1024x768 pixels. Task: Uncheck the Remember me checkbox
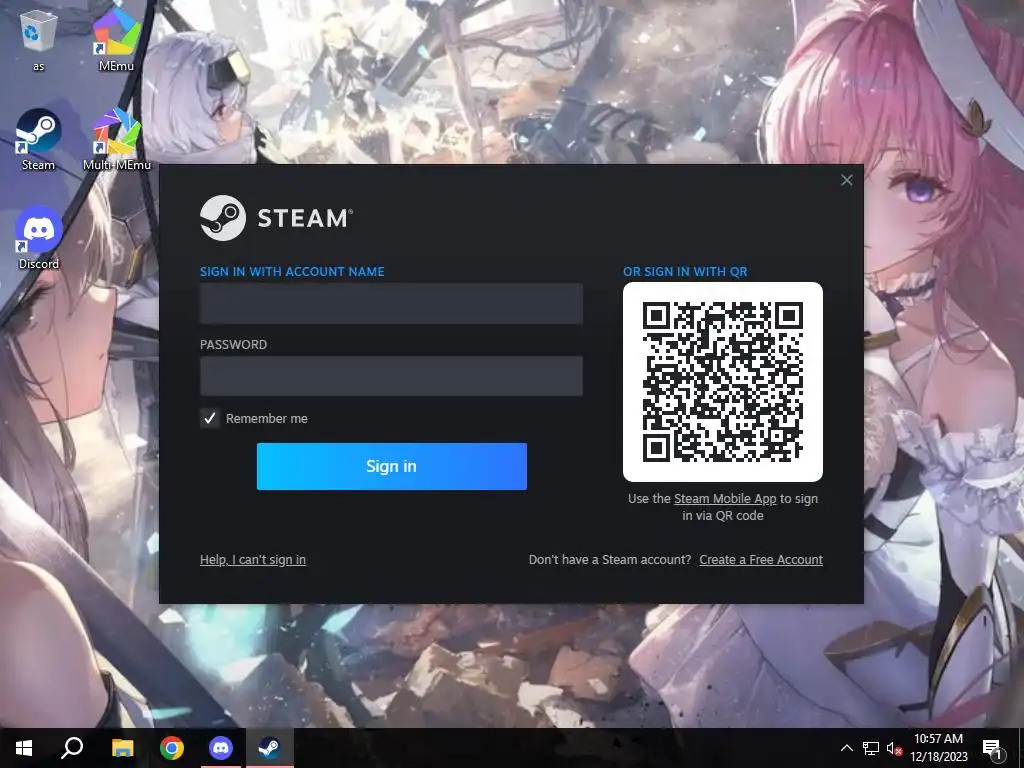point(210,418)
